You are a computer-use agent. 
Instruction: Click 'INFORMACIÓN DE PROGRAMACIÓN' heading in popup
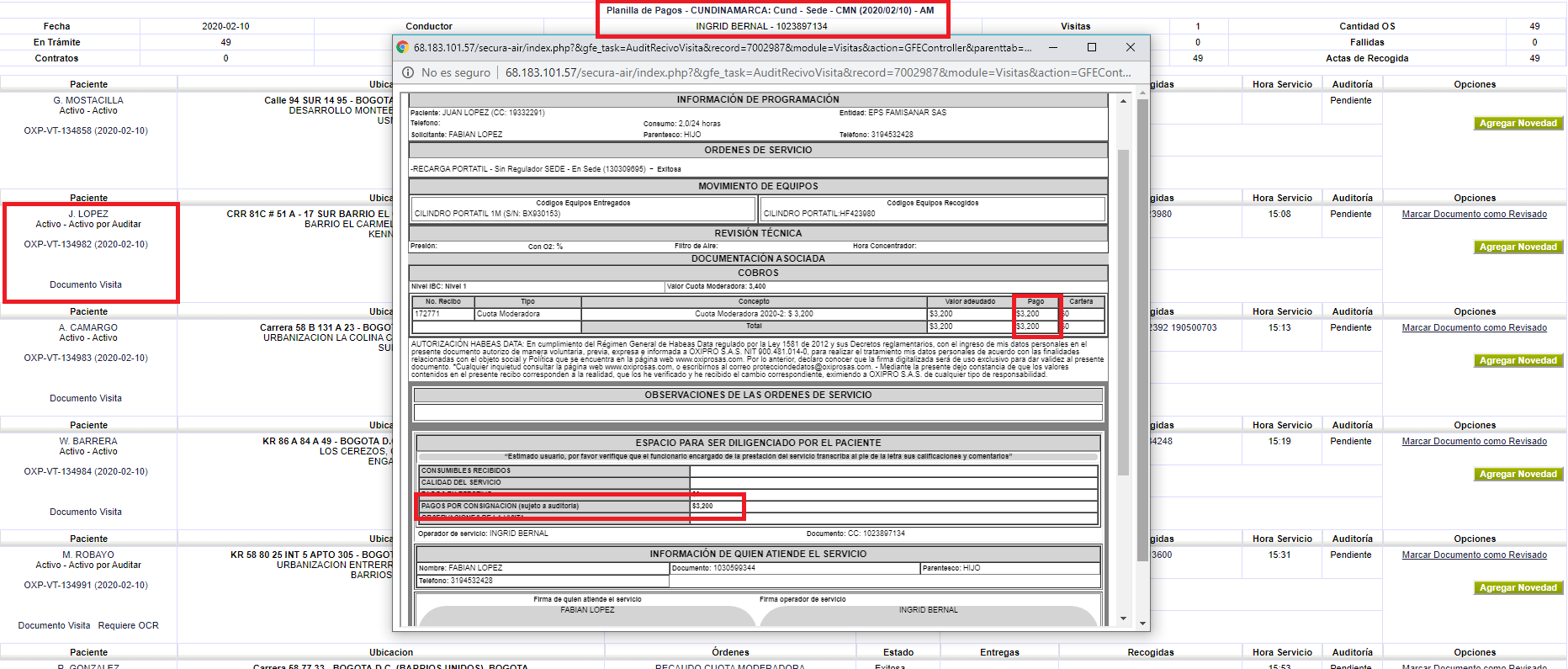coord(758,99)
